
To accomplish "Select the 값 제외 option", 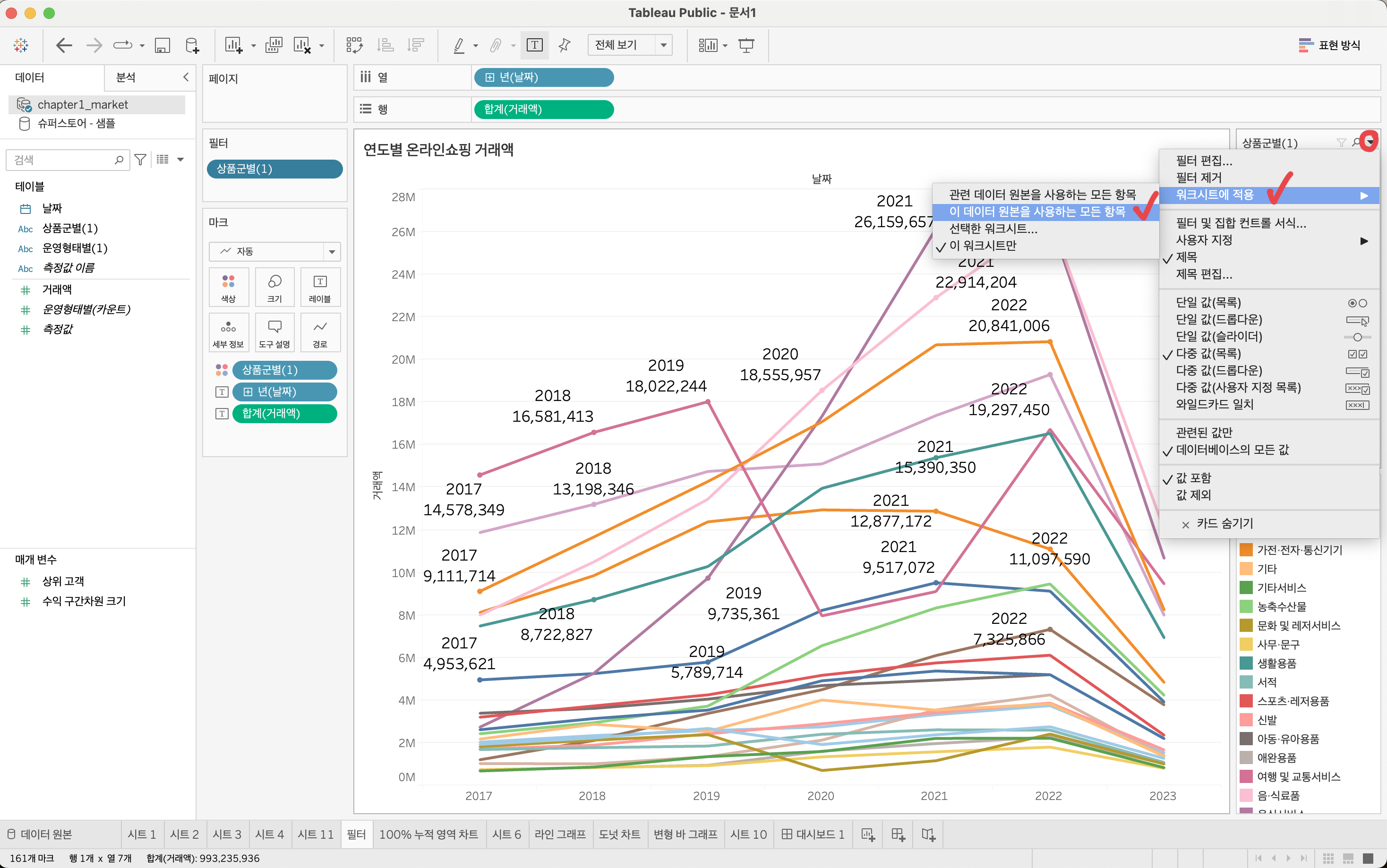I will click(x=1193, y=495).
